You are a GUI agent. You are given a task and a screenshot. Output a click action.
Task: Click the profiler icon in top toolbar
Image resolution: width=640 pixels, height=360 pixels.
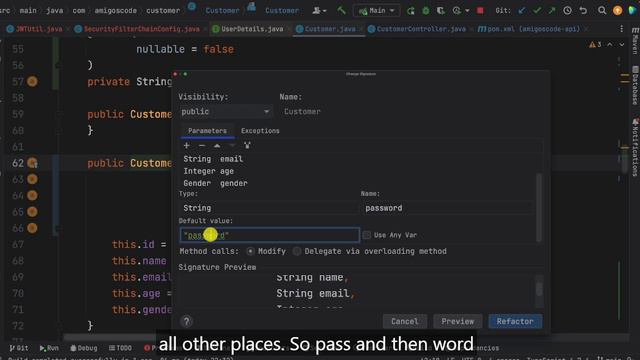457,11
